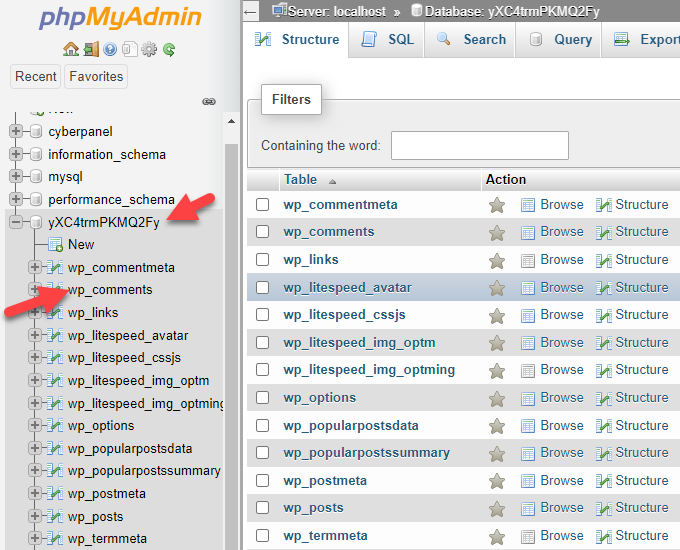Click the database icon next to mysql
Screen dimensions: 680x550
point(36,177)
